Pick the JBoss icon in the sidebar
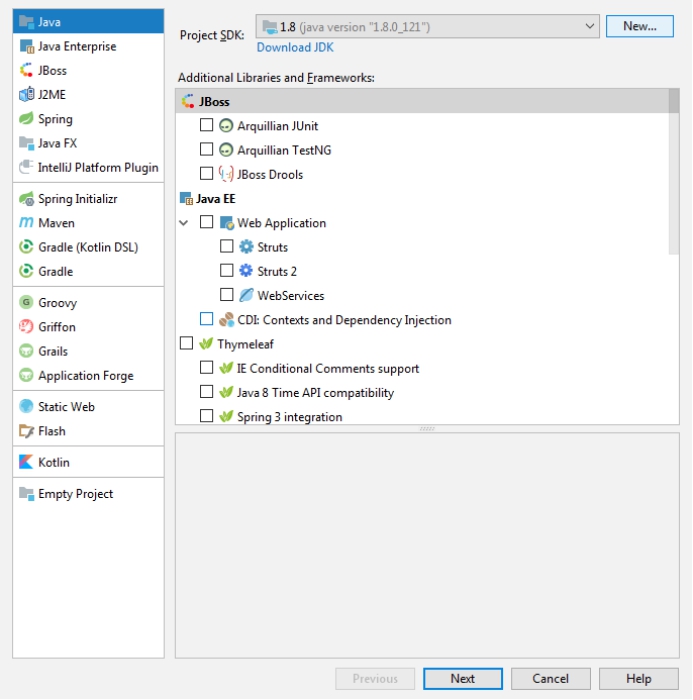693x700 pixels. (x=26, y=70)
